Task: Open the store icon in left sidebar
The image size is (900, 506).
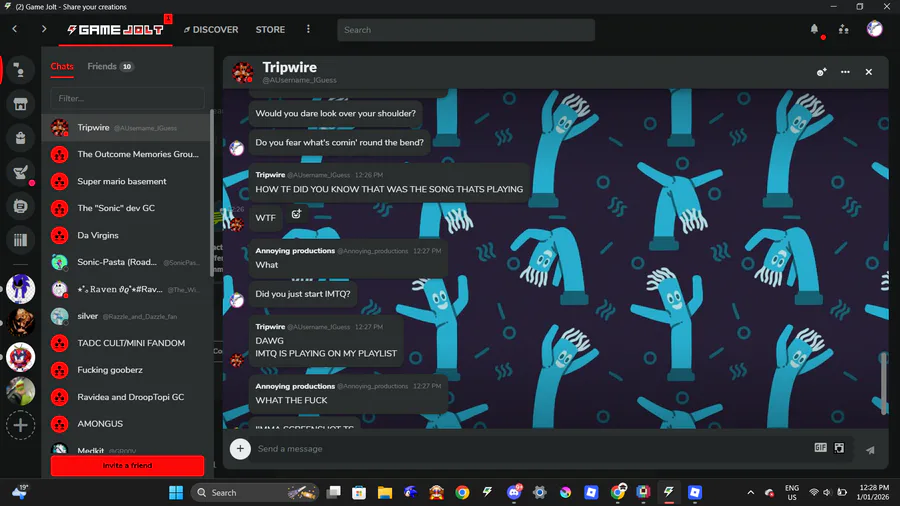Action: click(x=20, y=104)
